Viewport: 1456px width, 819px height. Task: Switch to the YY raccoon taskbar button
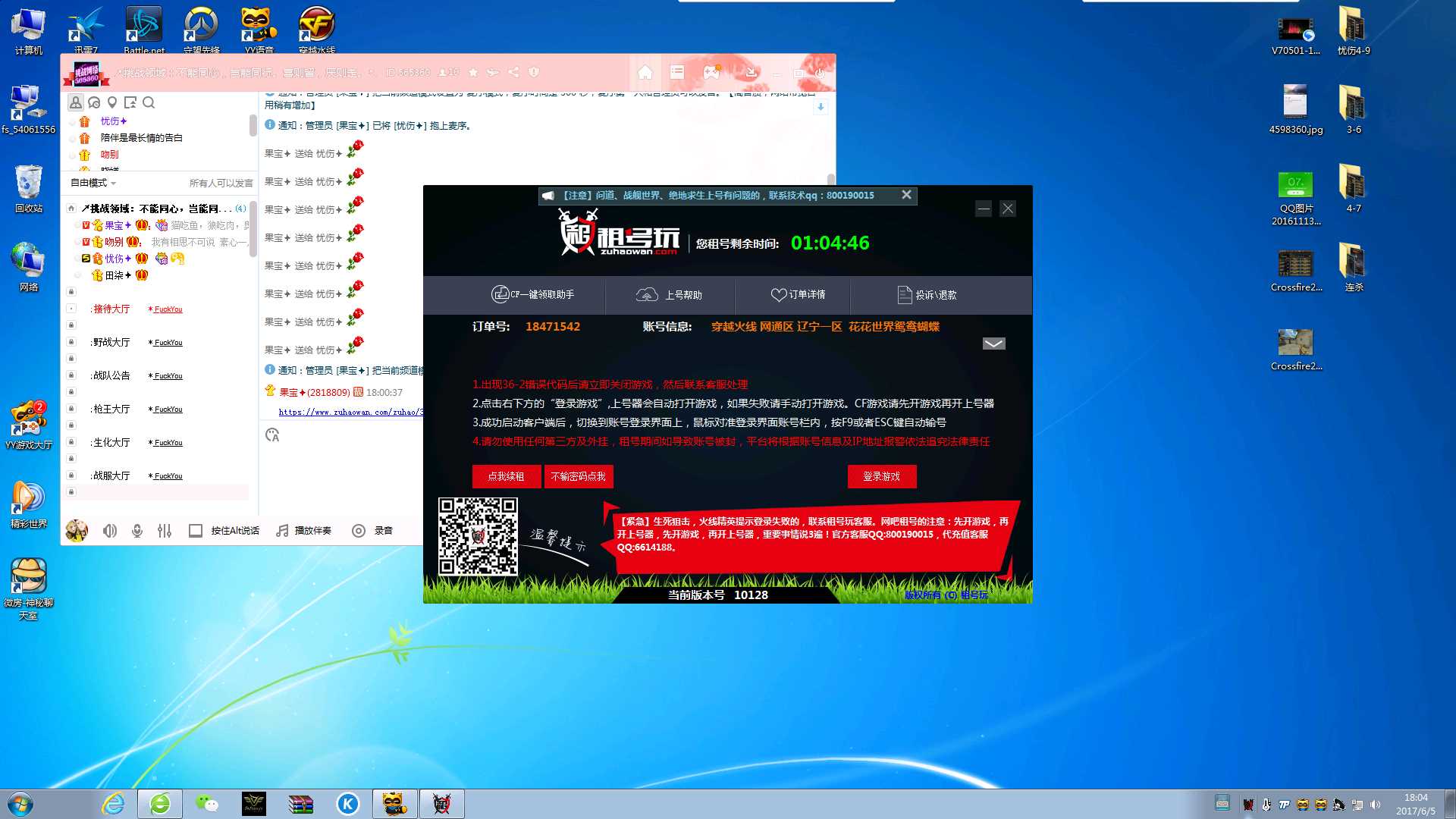pyautogui.click(x=394, y=804)
